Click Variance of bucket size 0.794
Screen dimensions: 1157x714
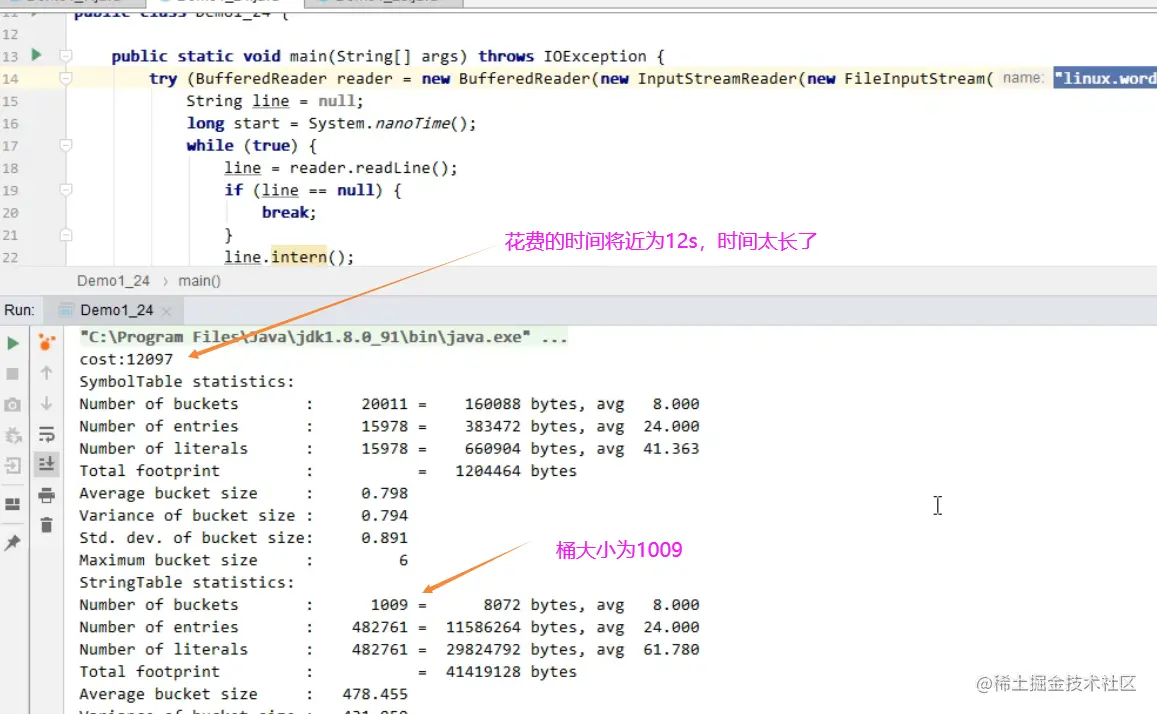tap(384, 516)
